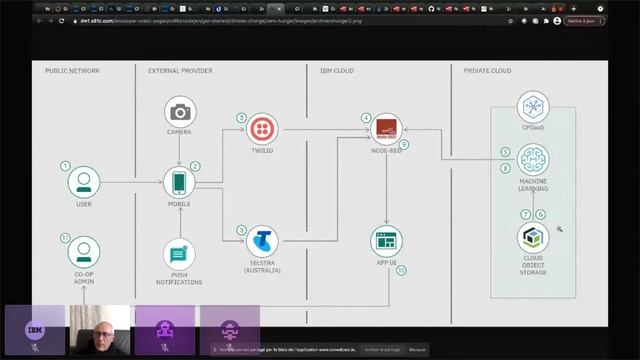The image size is (640, 360).
Task: Click the 'PRIVATE CLOUD' heading text
Action: (x=487, y=71)
